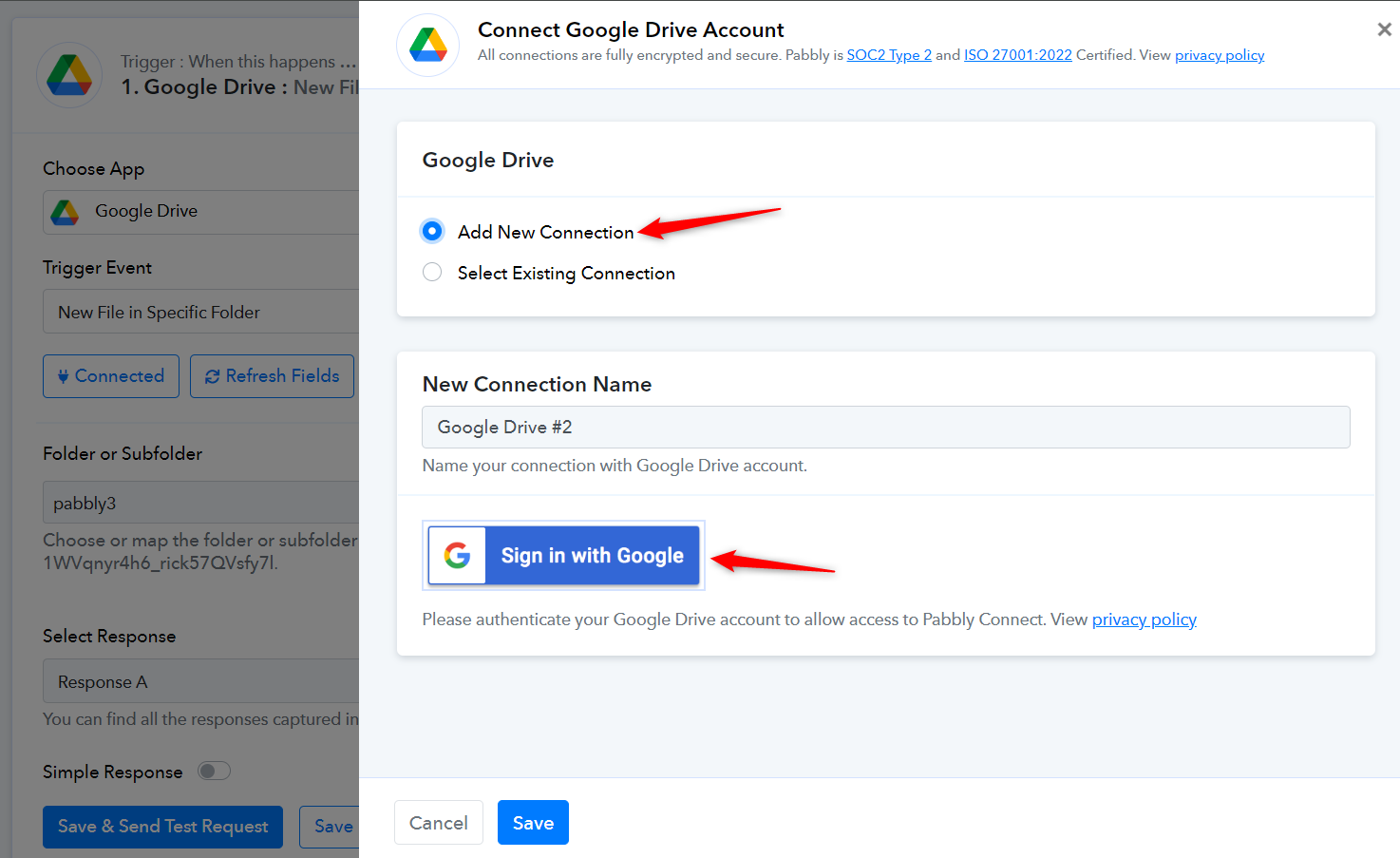The width and height of the screenshot is (1400, 858).
Task: Click the Refresh Fields button
Action: click(273, 376)
